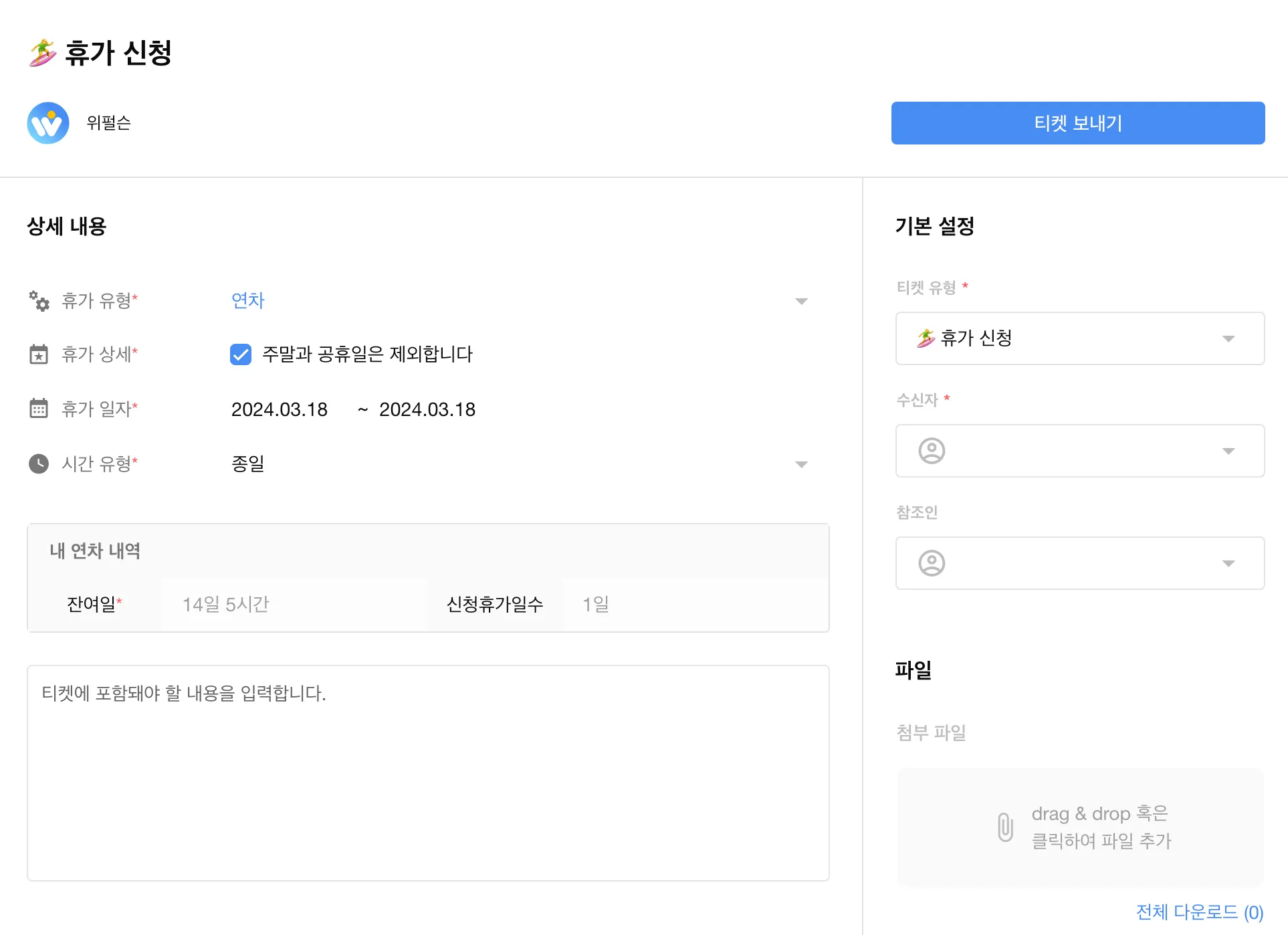
Task: Open the 티켓 유형 dropdown arrow
Action: [x=1228, y=338]
